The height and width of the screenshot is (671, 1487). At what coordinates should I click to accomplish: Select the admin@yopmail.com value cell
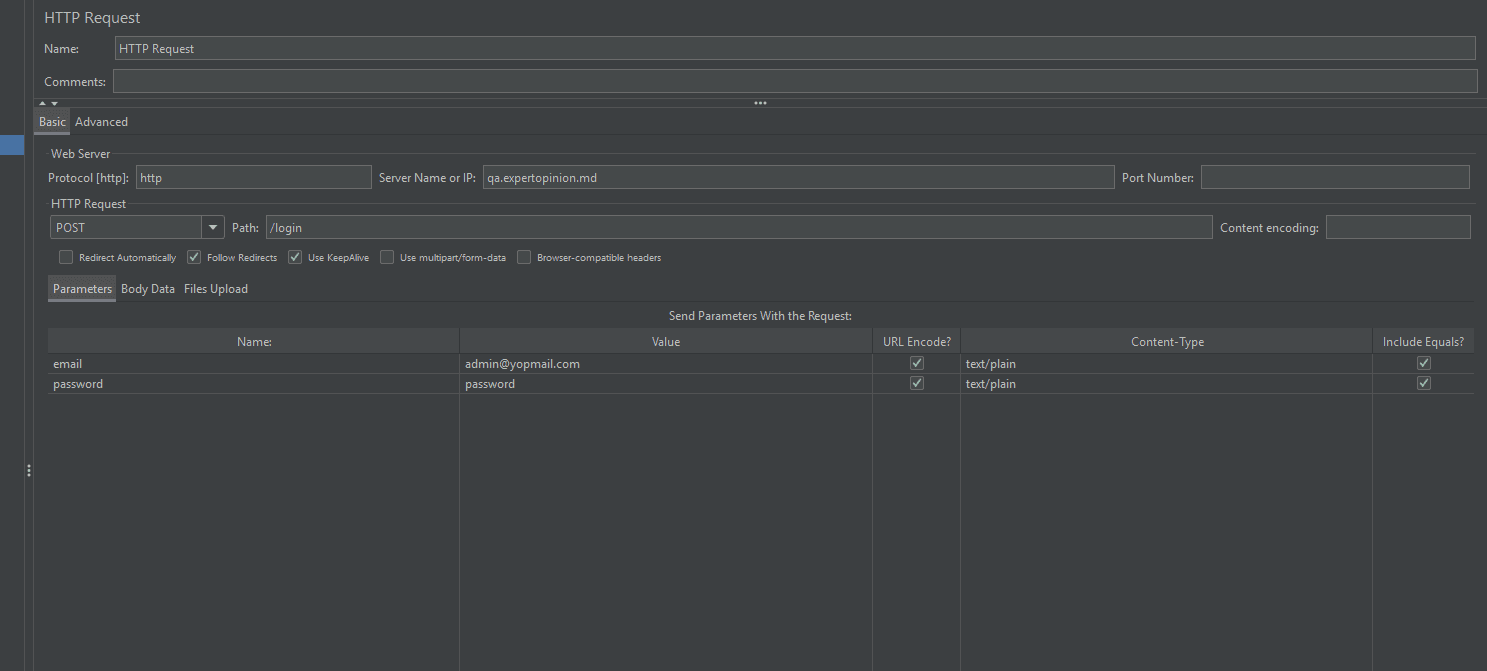pos(665,364)
